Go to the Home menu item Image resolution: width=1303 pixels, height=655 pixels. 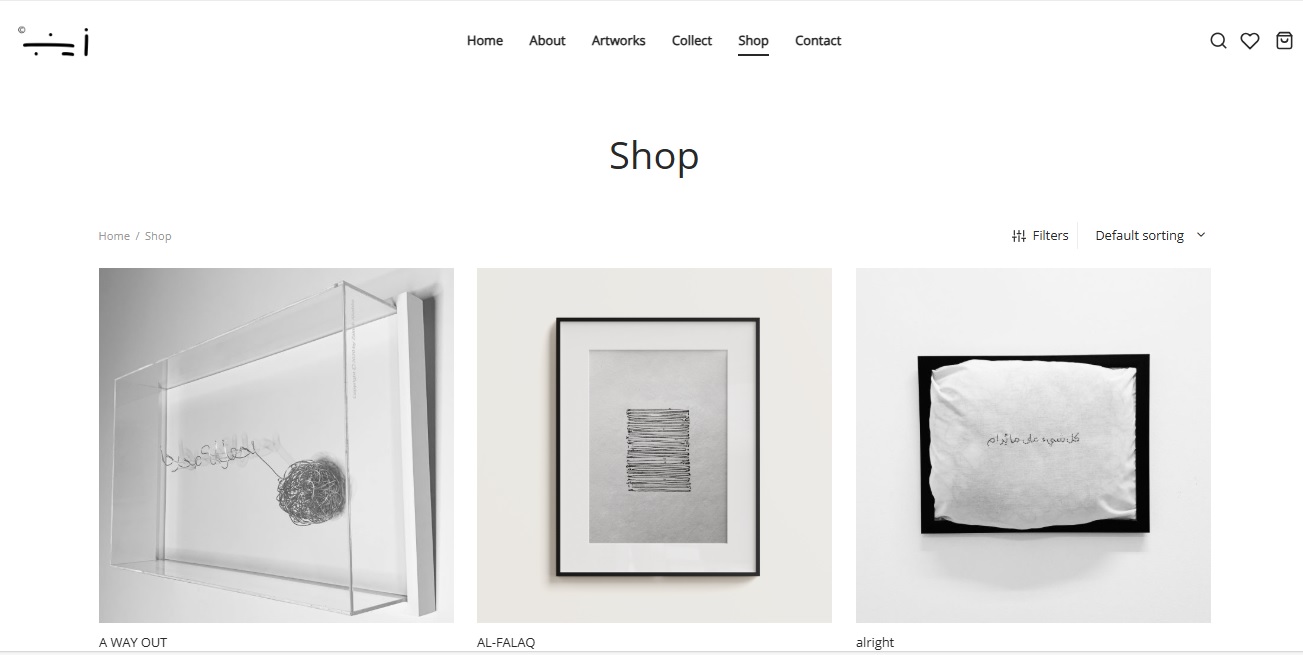485,41
